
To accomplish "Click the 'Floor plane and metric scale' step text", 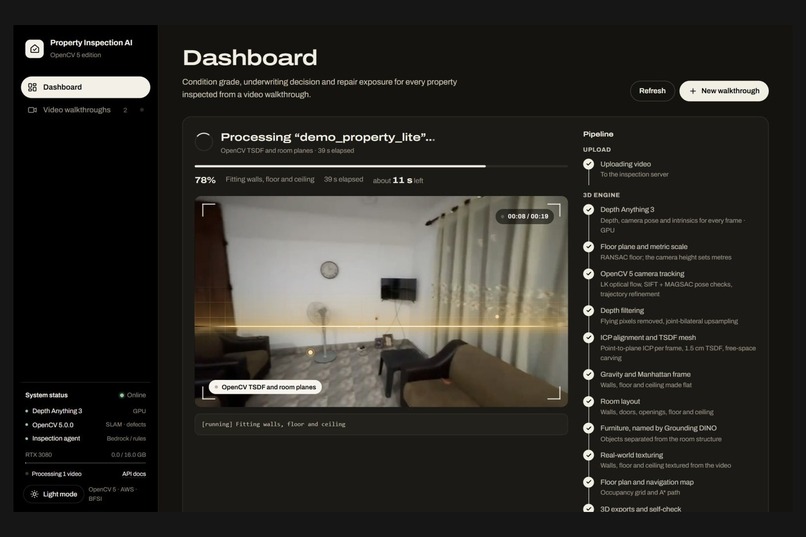I will 644,247.
